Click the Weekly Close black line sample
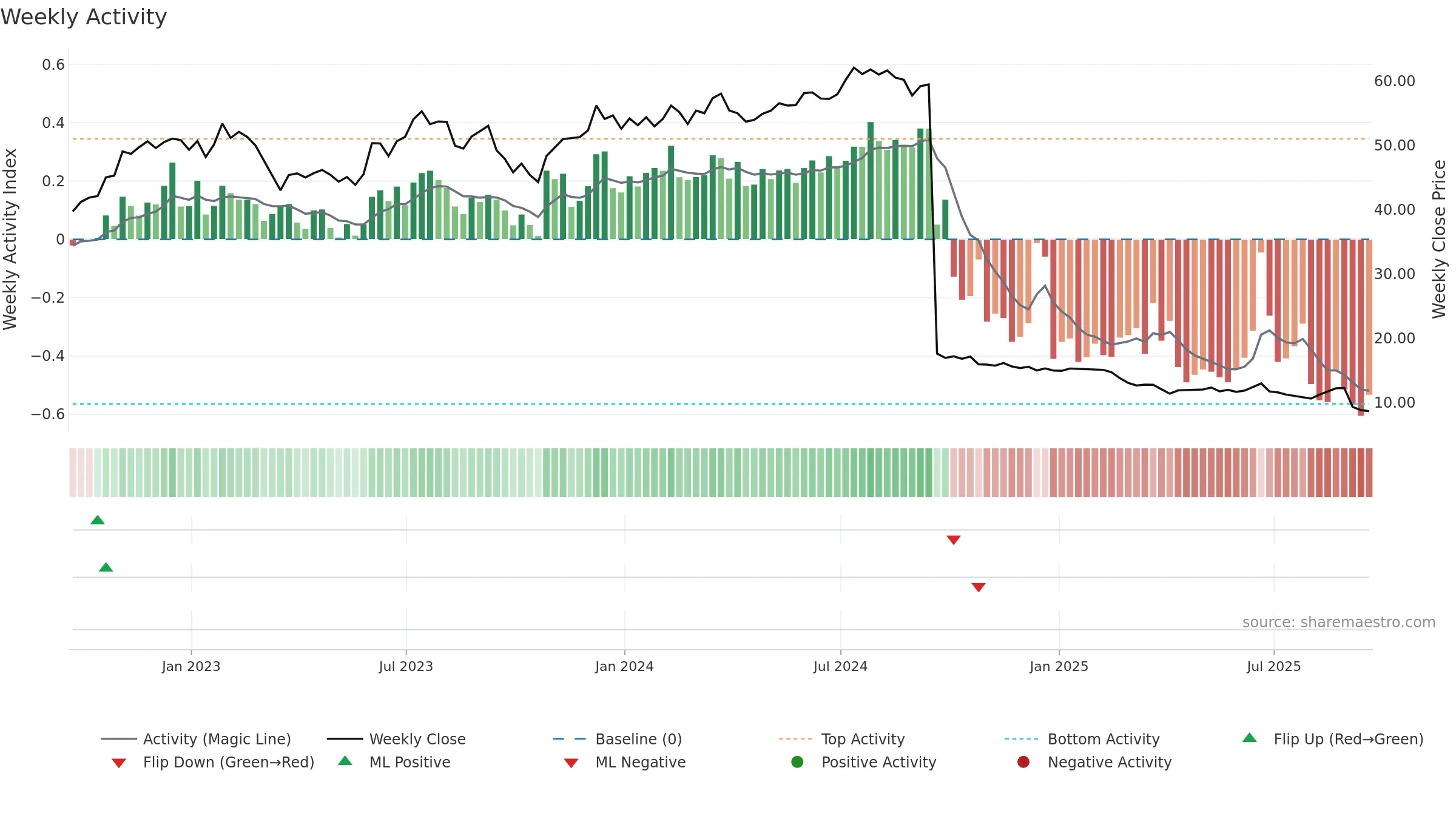This screenshot has height=819, width=1456. (345, 739)
